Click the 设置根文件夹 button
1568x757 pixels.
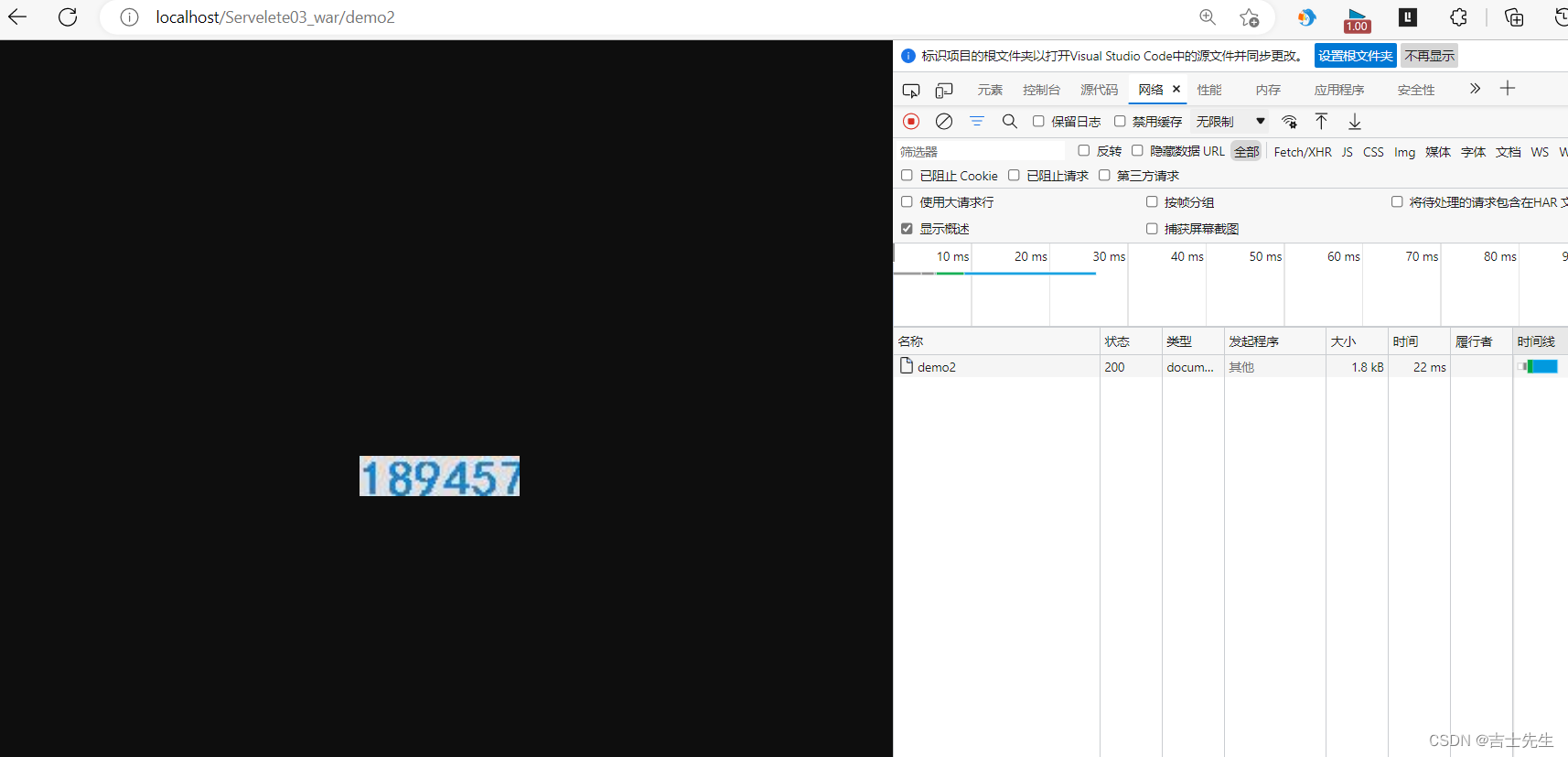pos(1356,56)
